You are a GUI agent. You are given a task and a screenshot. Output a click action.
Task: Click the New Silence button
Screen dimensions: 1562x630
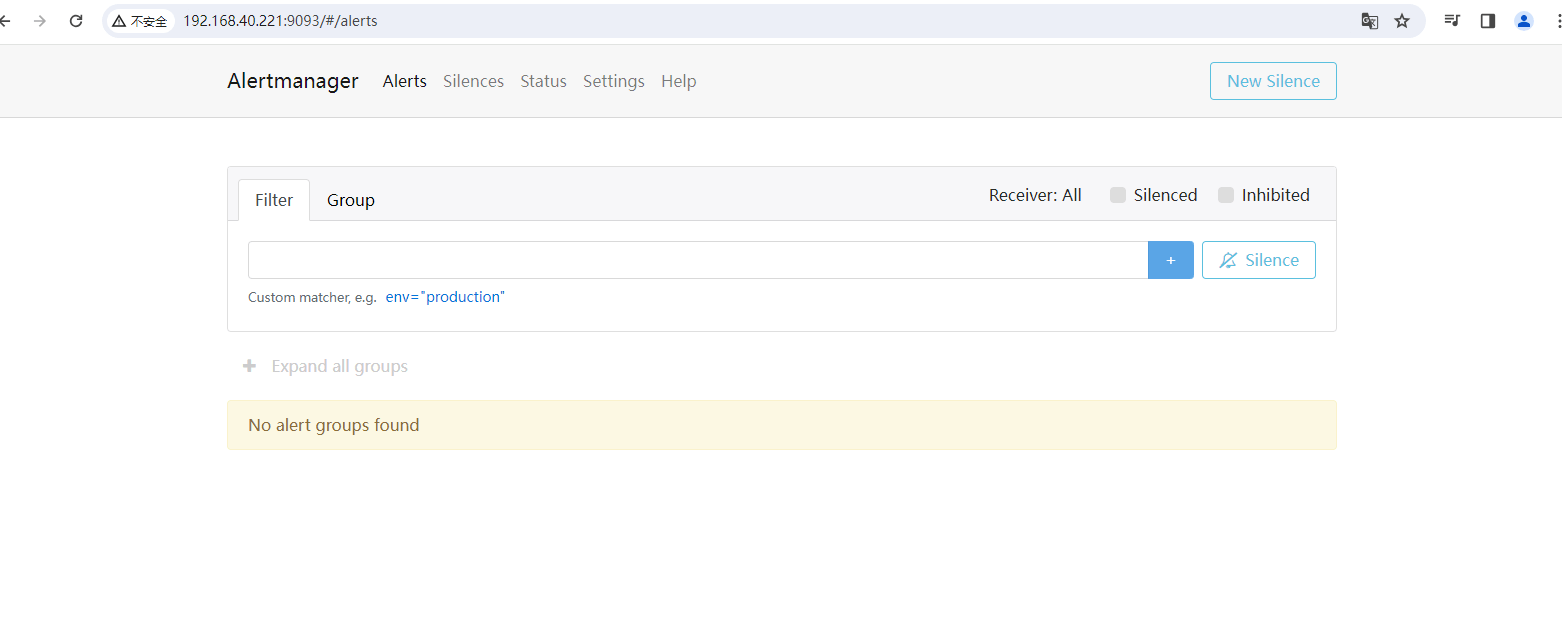click(x=1273, y=81)
